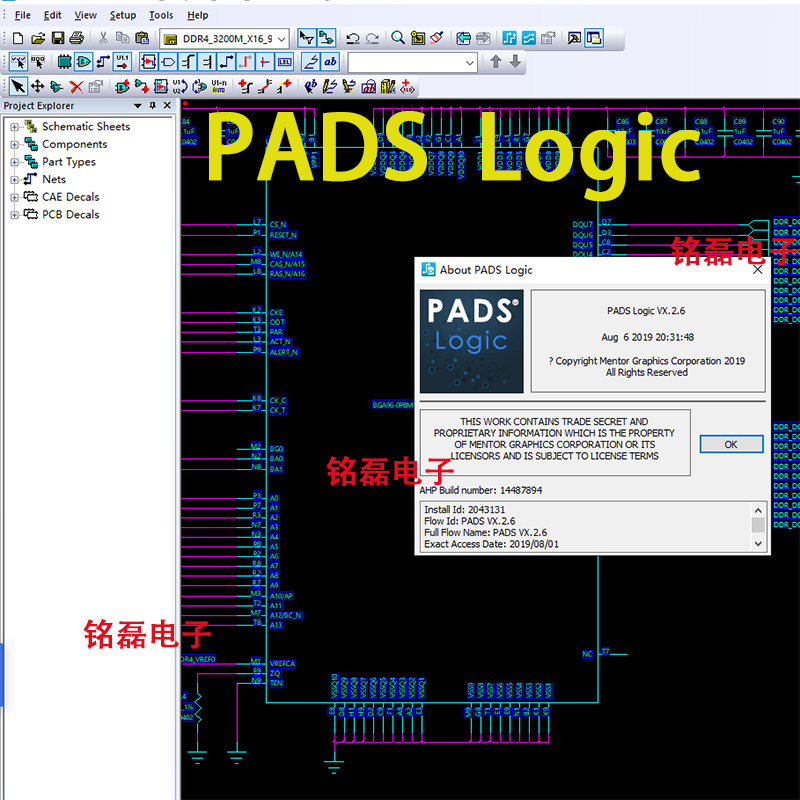Screen dimensions: 800x800
Task: Open the Help menu
Action: (197, 15)
